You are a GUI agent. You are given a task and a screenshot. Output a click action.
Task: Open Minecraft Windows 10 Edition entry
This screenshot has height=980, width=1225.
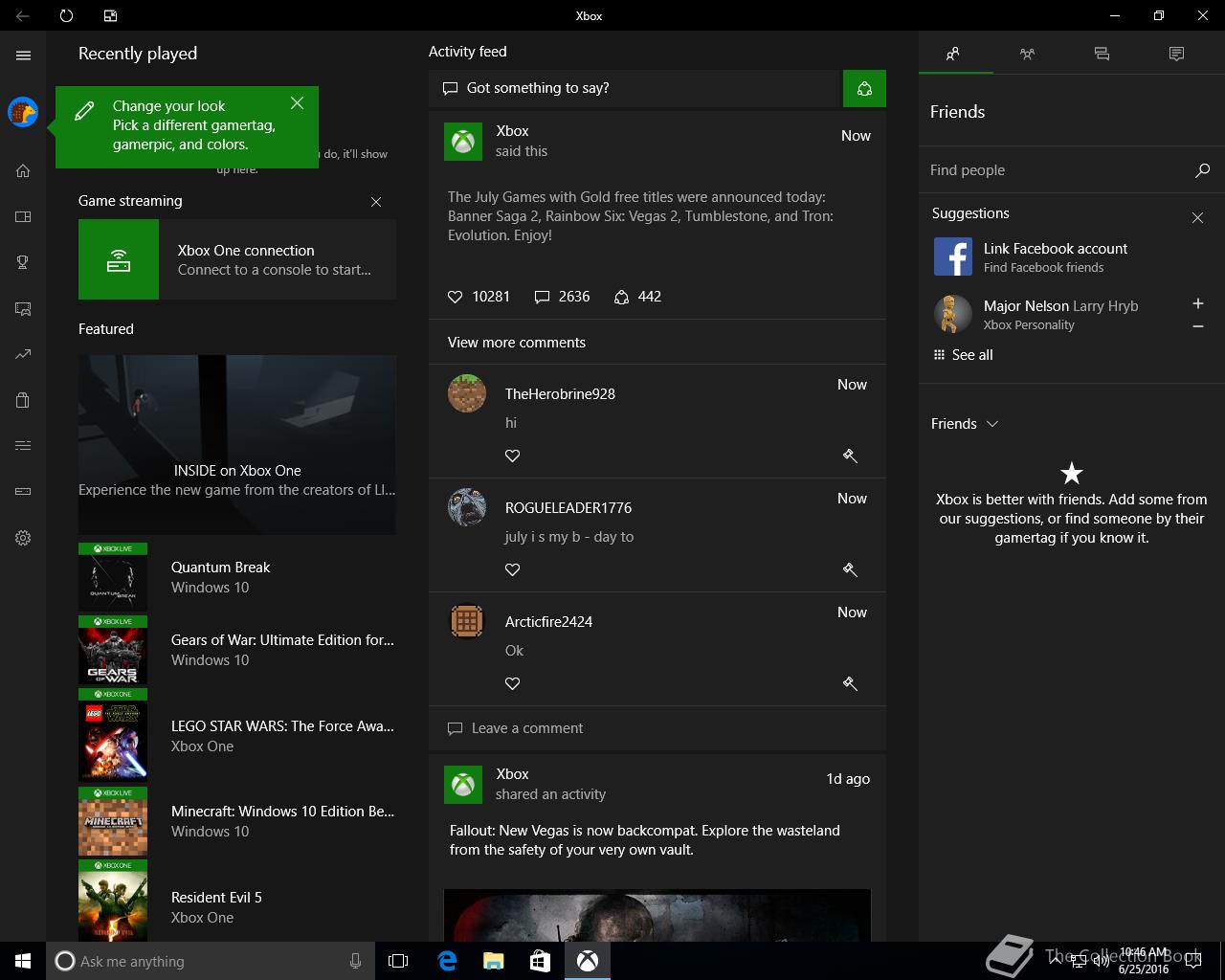point(237,821)
